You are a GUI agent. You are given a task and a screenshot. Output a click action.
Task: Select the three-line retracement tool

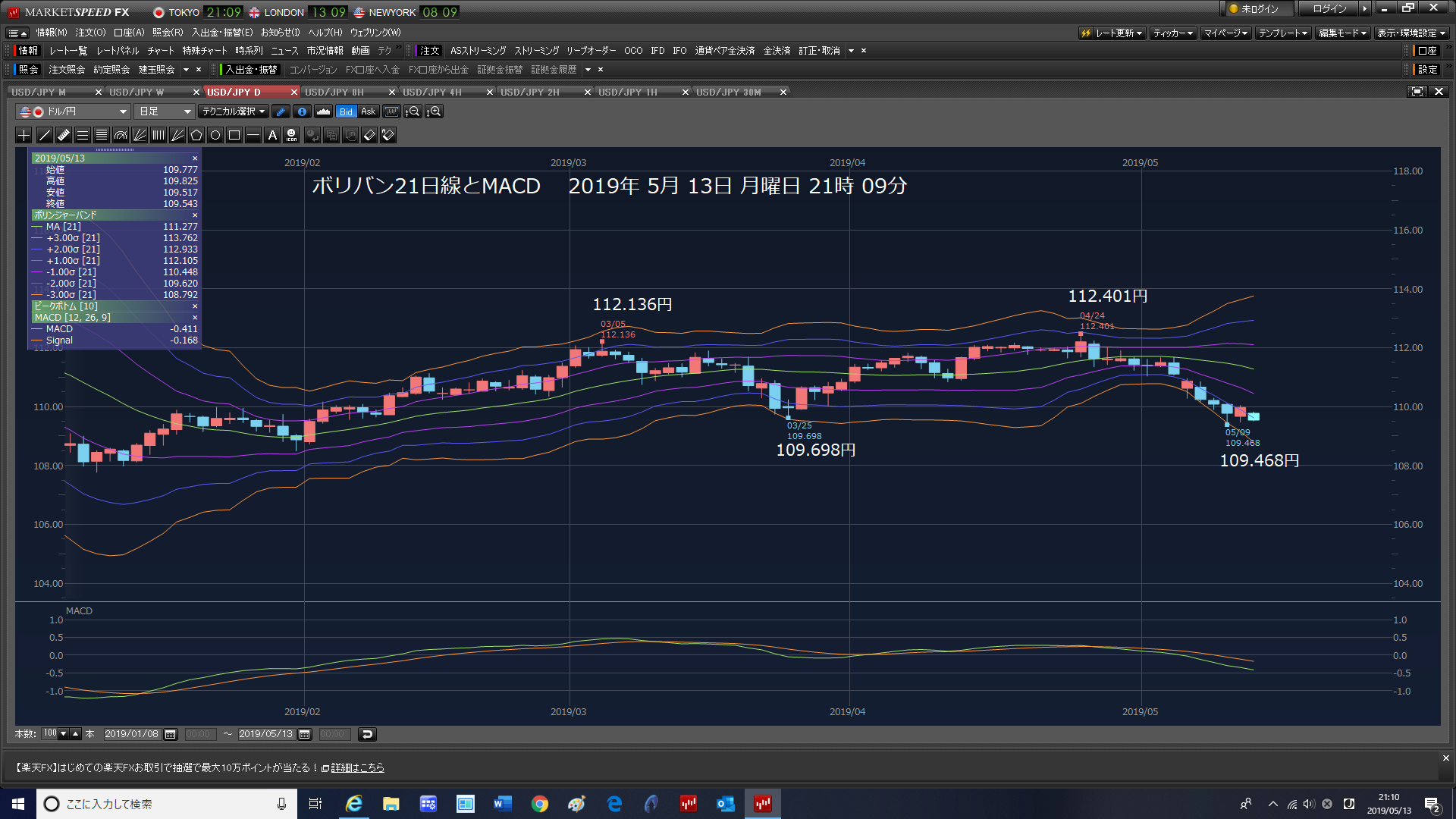[83, 136]
